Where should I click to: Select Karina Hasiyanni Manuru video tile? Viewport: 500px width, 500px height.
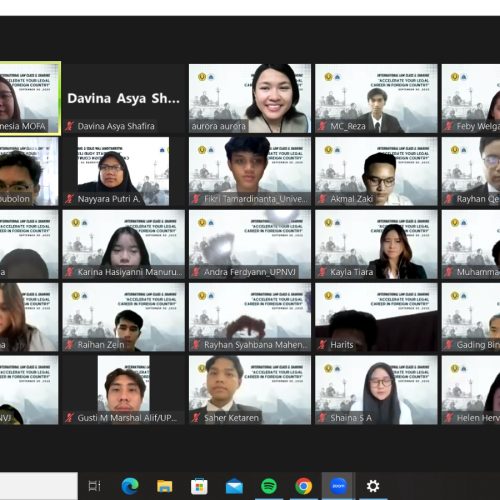(x=124, y=244)
